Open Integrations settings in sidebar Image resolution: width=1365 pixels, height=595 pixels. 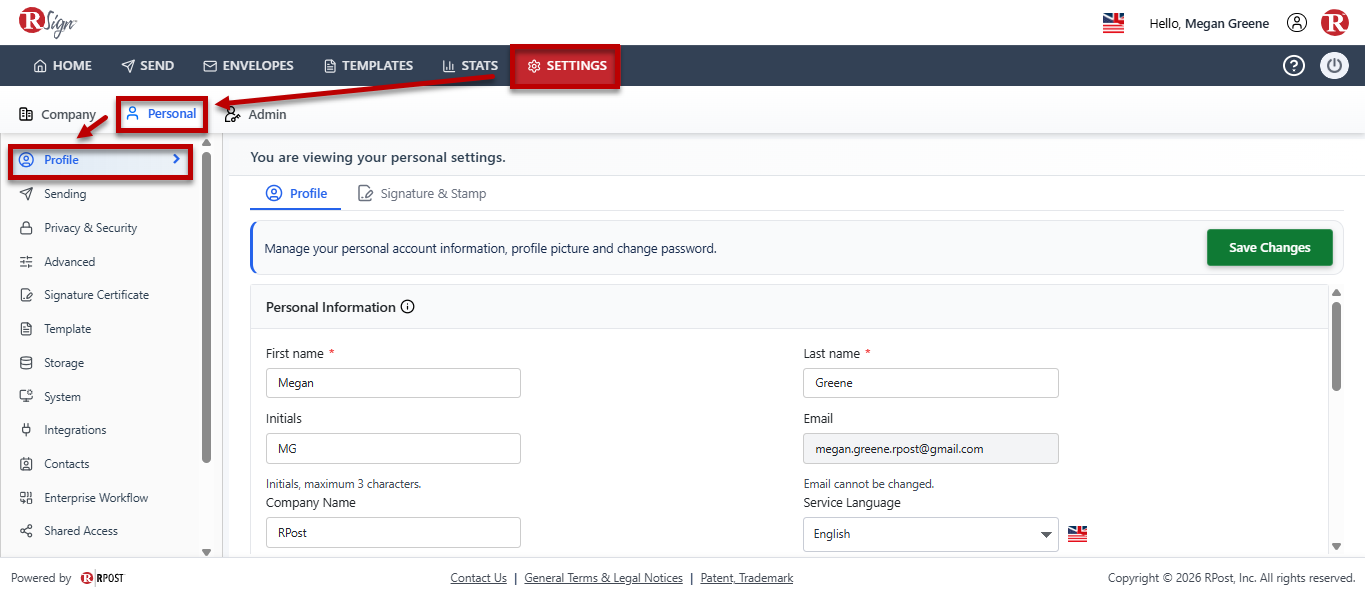75,430
